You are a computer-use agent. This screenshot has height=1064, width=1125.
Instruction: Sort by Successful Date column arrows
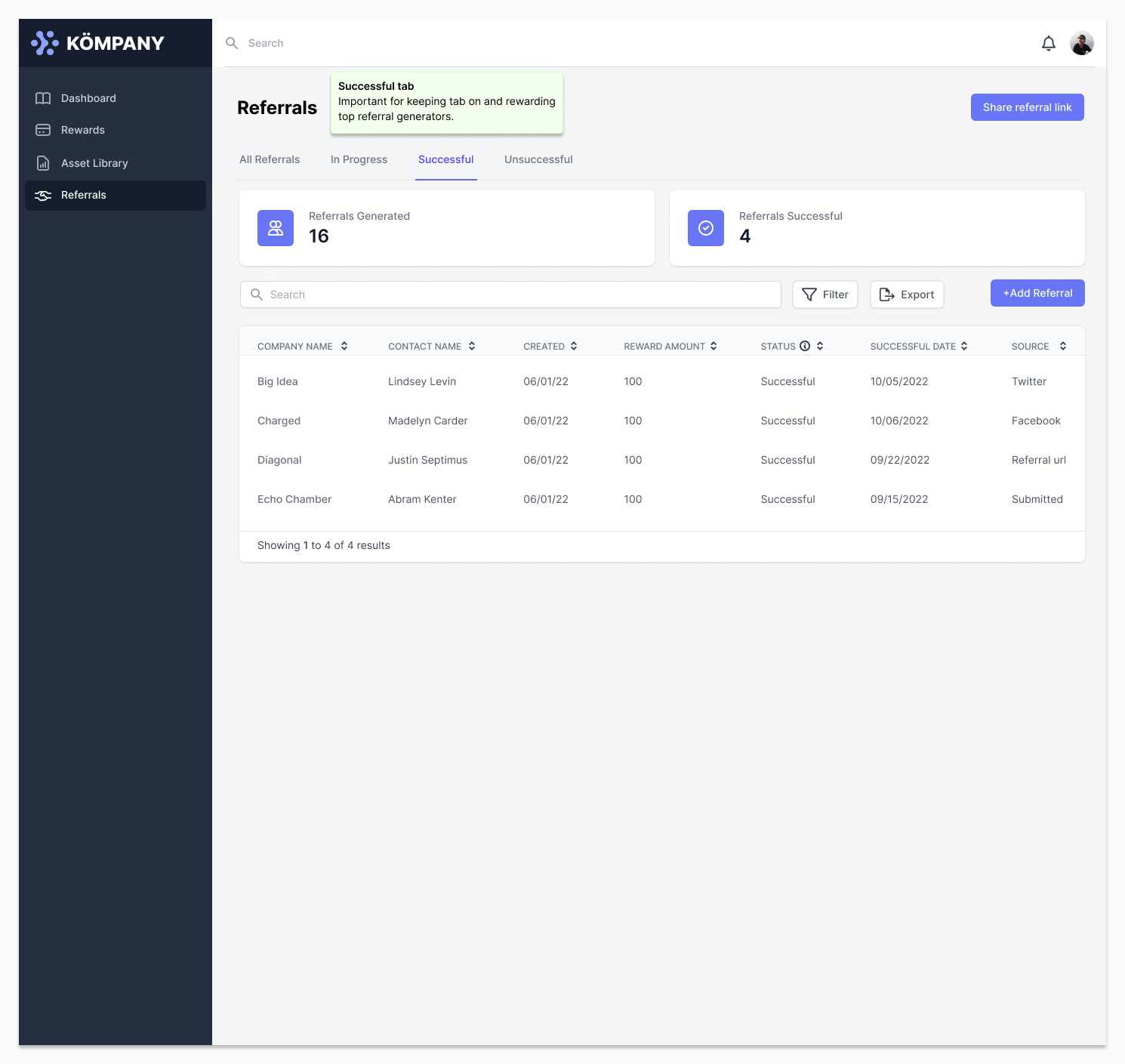click(964, 346)
